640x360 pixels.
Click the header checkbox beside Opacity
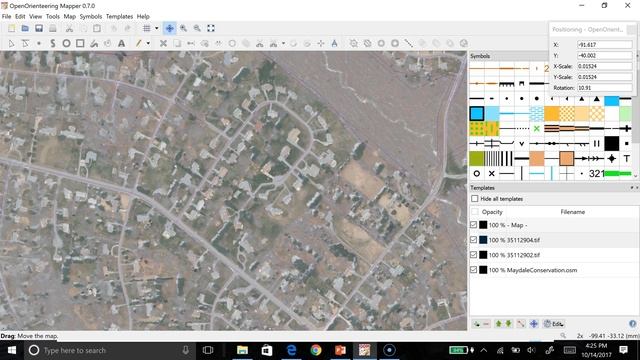pyautogui.click(x=474, y=212)
